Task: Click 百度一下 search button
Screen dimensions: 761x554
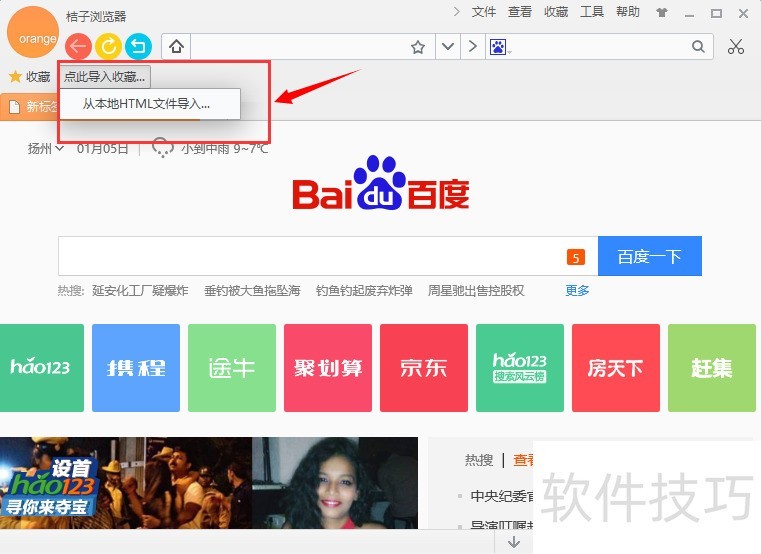Action: pos(650,256)
